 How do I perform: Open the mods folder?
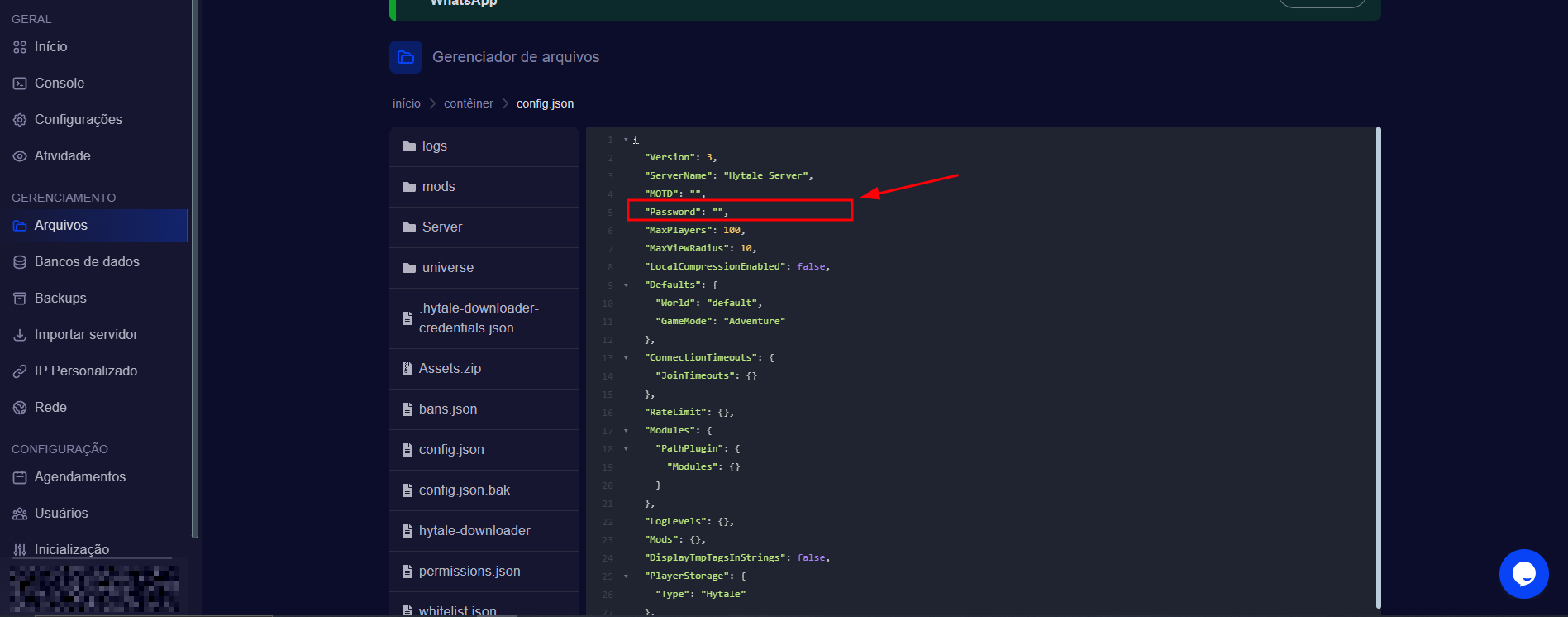[438, 187]
